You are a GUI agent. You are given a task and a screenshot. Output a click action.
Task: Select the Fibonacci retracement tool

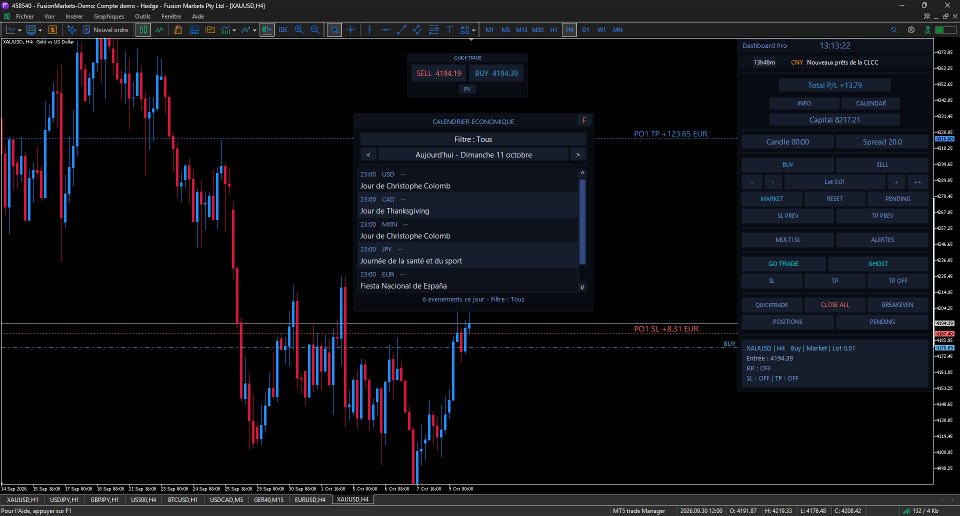pos(433,29)
